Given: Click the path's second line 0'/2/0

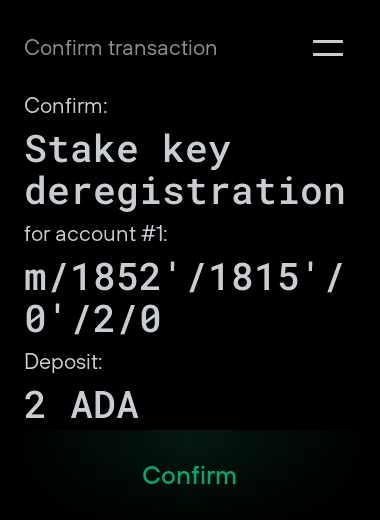Looking at the screenshot, I should 93,320.
